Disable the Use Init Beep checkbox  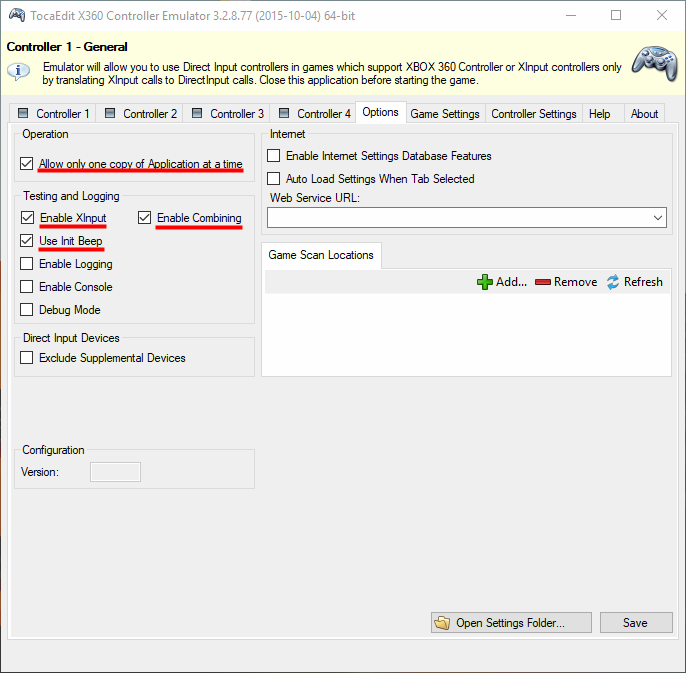click(27, 241)
